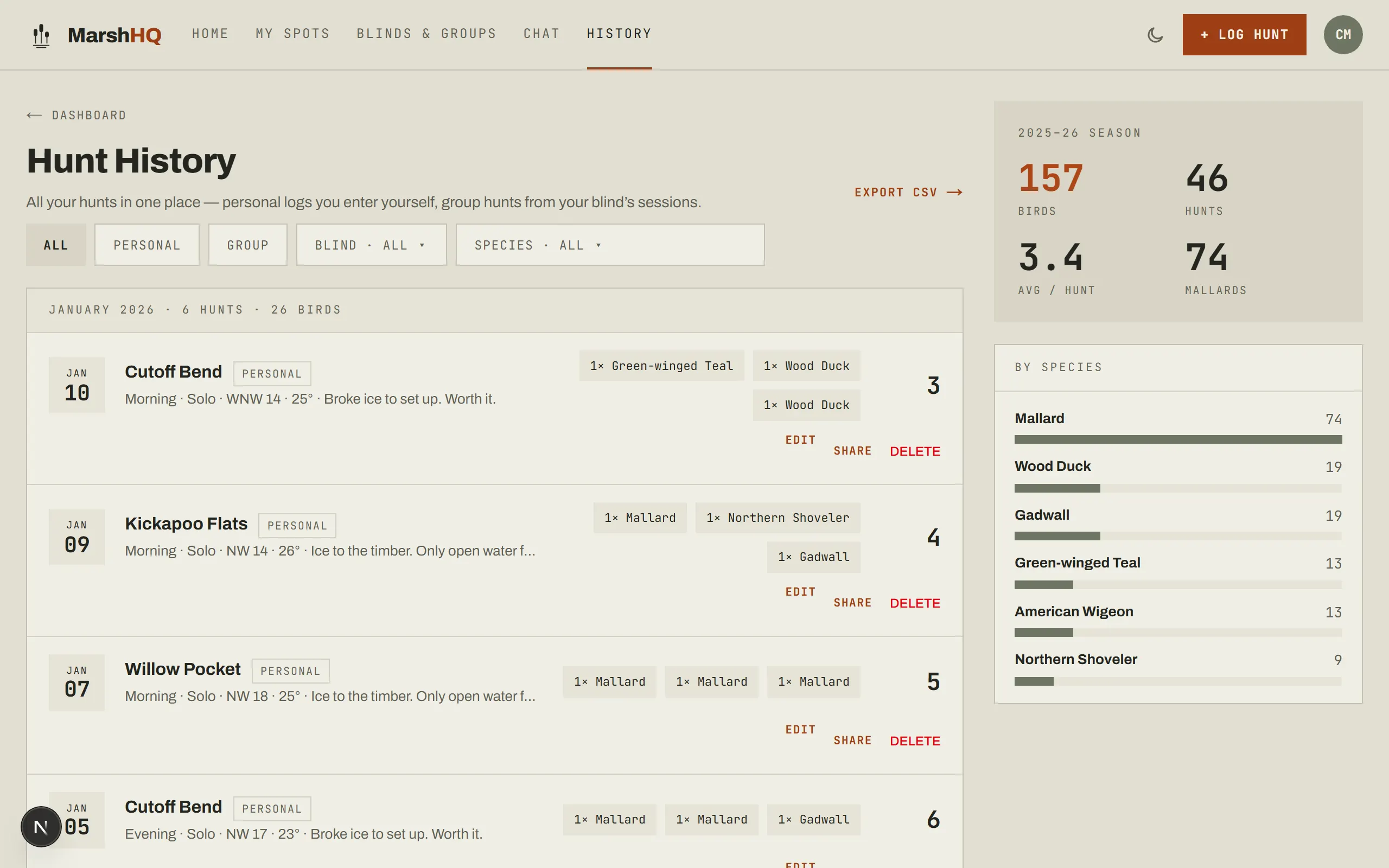Filter by Group hunts
Viewport: 1389px width, 868px height.
[x=247, y=245]
